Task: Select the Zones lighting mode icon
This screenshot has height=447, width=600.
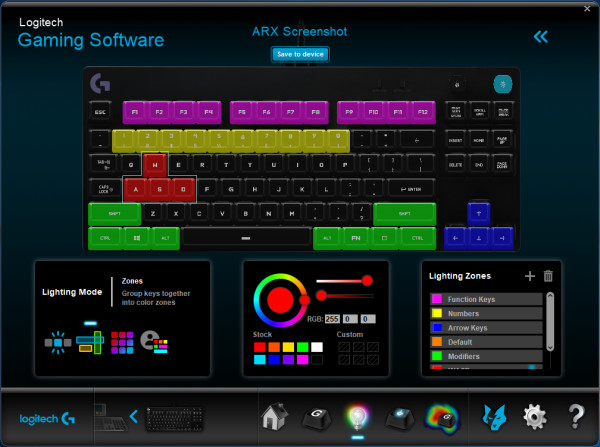Action: [90, 342]
